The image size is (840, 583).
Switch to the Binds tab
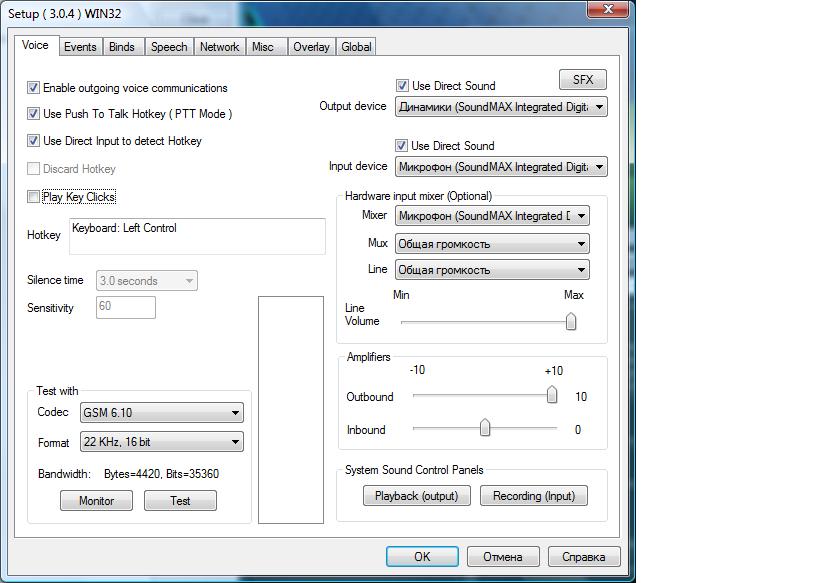pyautogui.click(x=122, y=47)
